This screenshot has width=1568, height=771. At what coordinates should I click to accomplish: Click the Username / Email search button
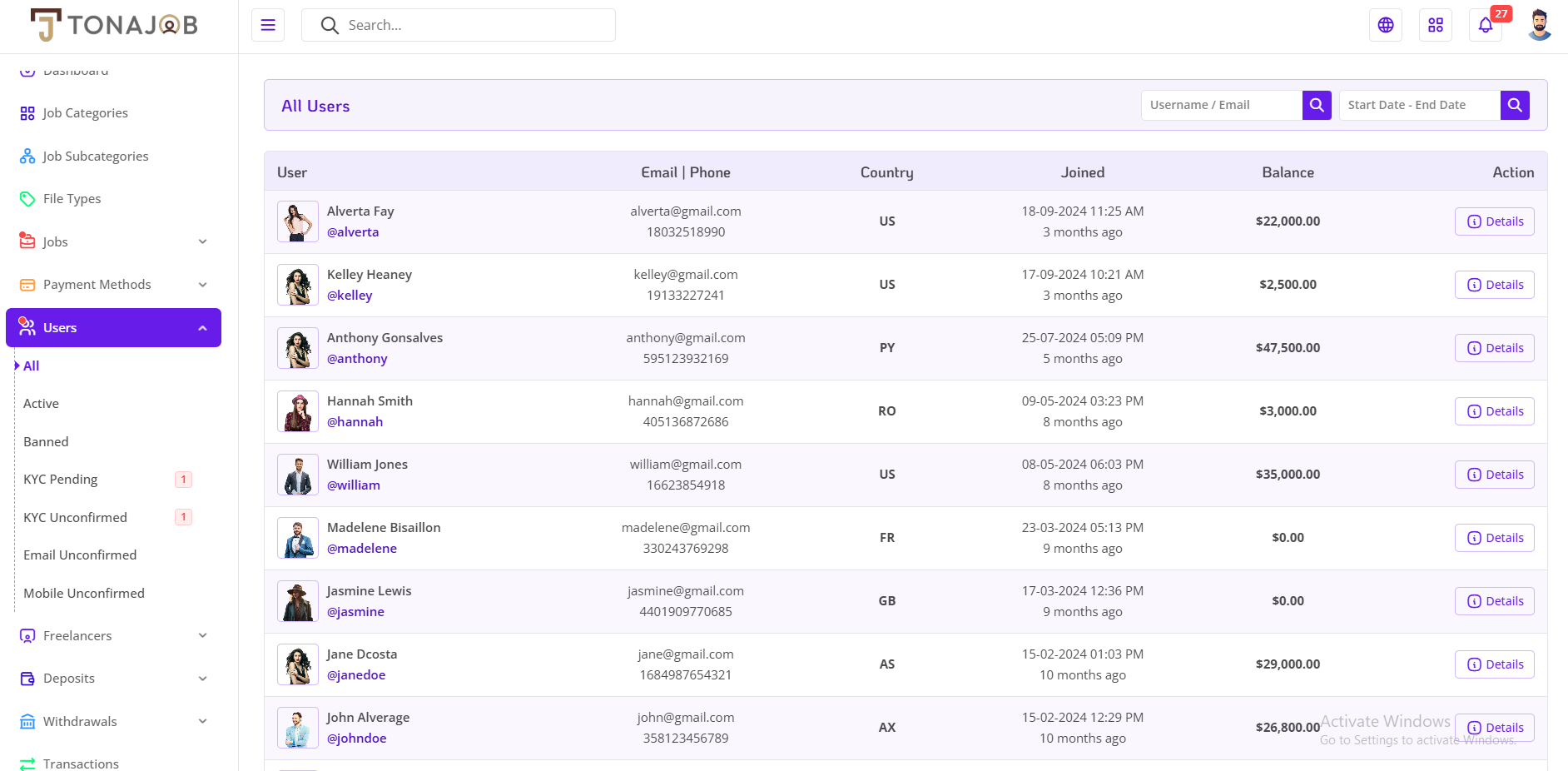(x=1317, y=105)
